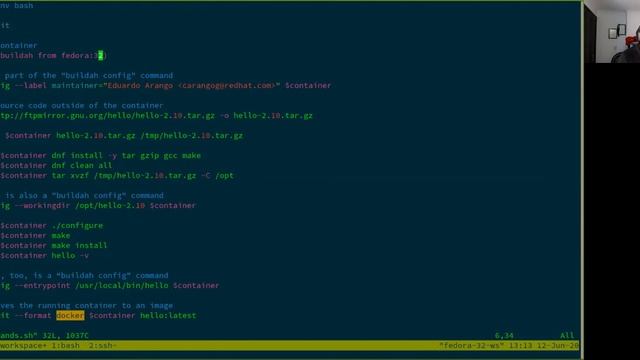
Task: Click the highlighted word docker
Action: coord(70,316)
